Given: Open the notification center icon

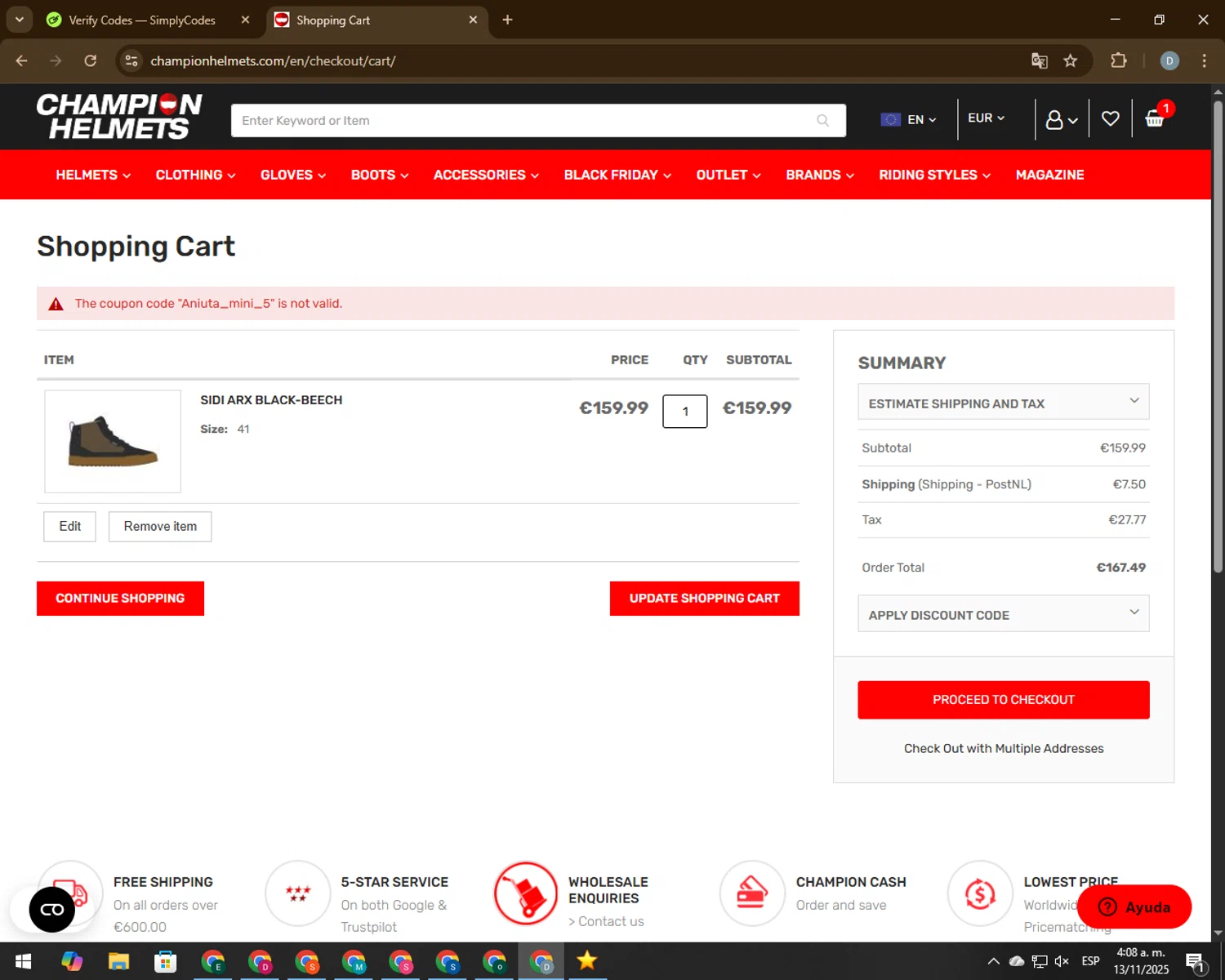Looking at the screenshot, I should pos(1196,962).
